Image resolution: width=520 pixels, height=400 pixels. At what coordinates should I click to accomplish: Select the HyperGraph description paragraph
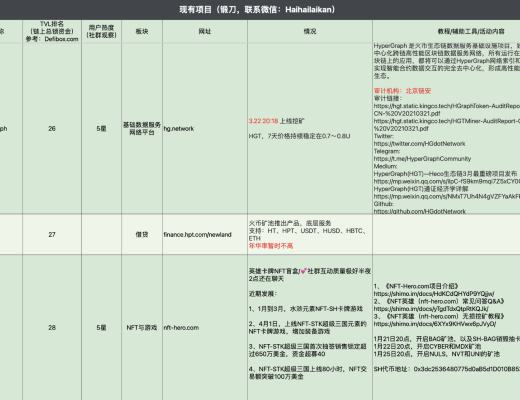pyautogui.click(x=447, y=61)
